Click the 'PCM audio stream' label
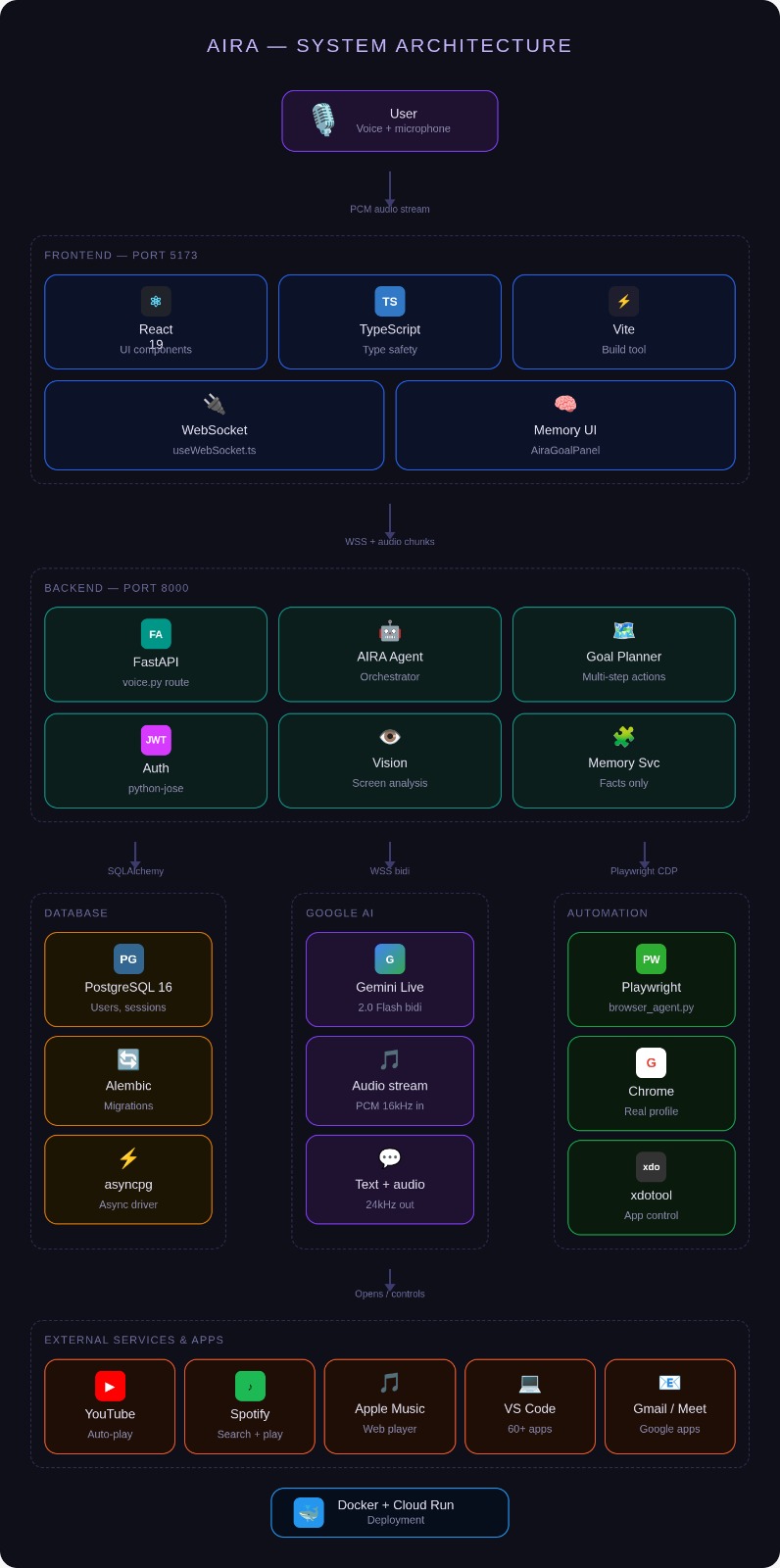 pyautogui.click(x=390, y=209)
